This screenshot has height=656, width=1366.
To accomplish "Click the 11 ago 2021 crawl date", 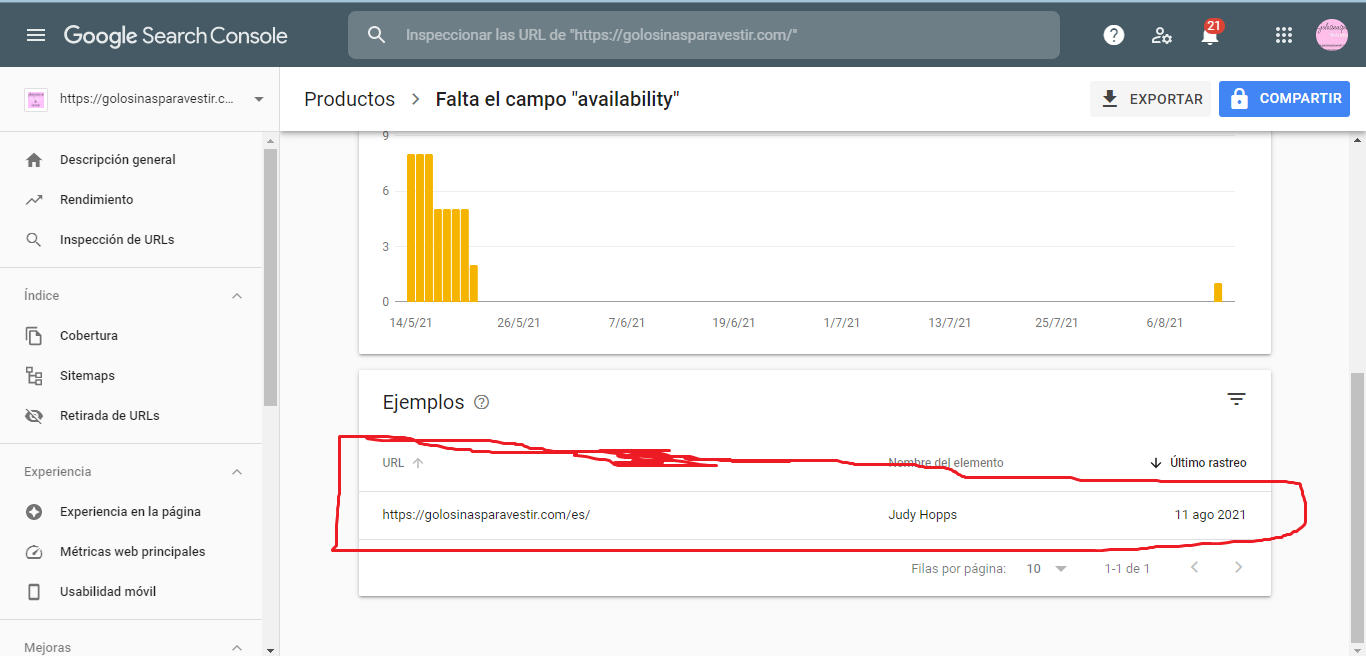I will pos(1210,515).
